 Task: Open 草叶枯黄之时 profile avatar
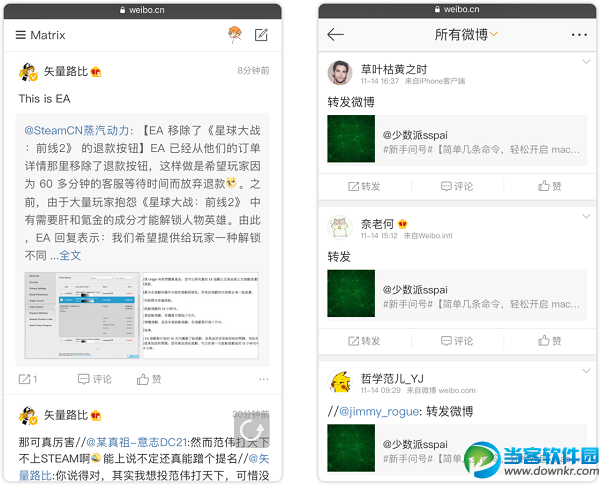coord(340,73)
